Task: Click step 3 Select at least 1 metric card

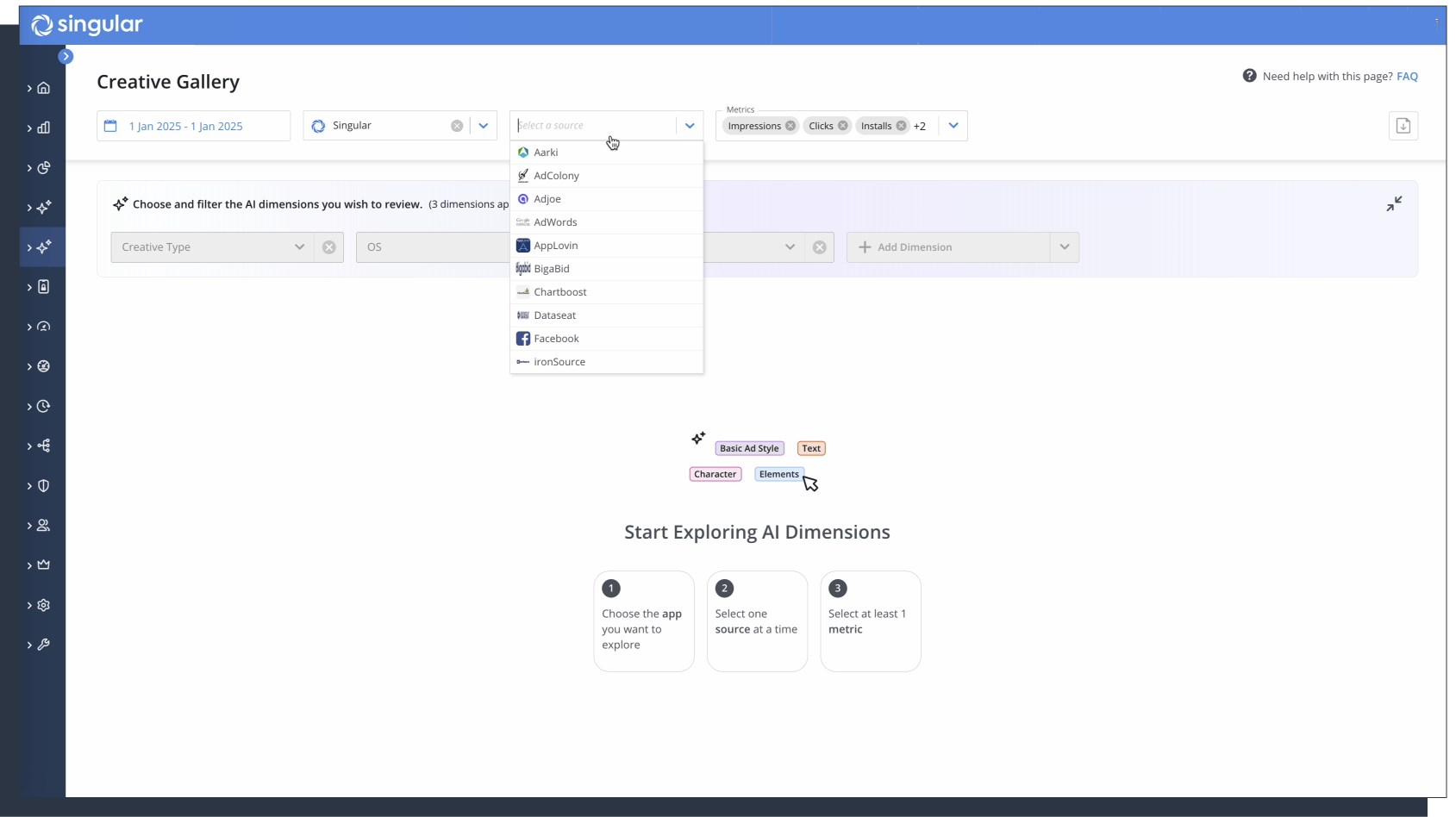Action: (871, 621)
